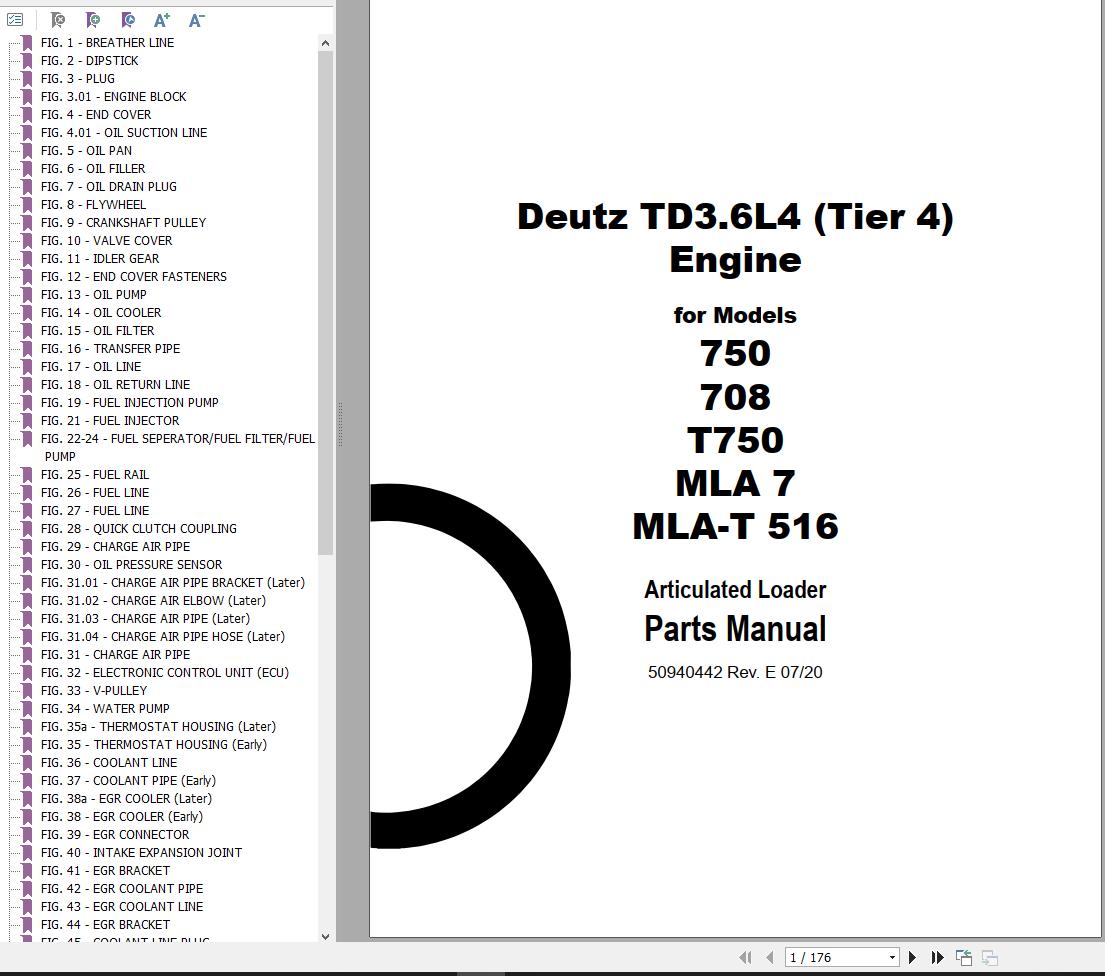The width and height of the screenshot is (1105, 976).
Task: Navigate to FIG. 40 - INTAKE EXPANSION JOINT
Action: pos(141,852)
